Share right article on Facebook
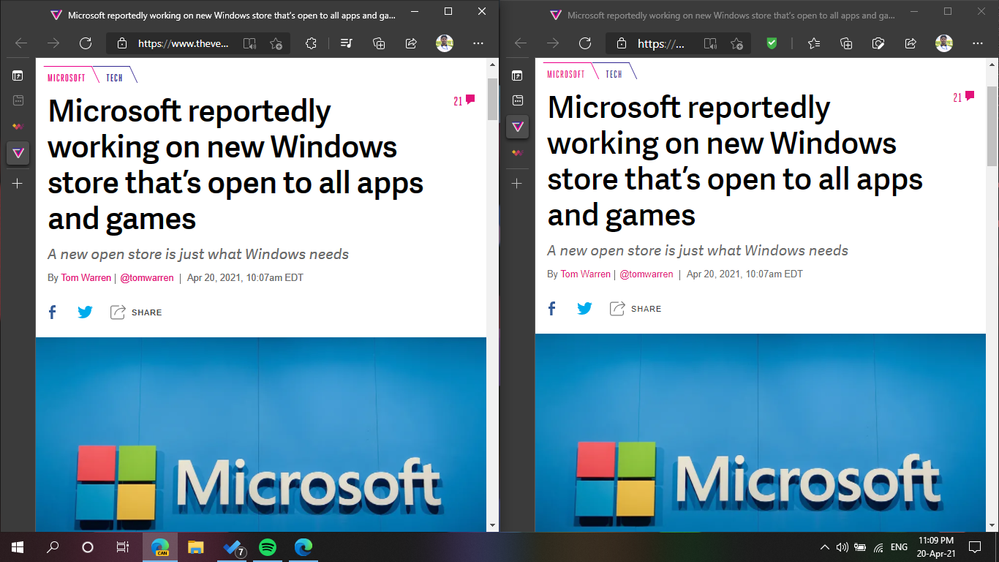This screenshot has height=562, width=999. point(552,308)
